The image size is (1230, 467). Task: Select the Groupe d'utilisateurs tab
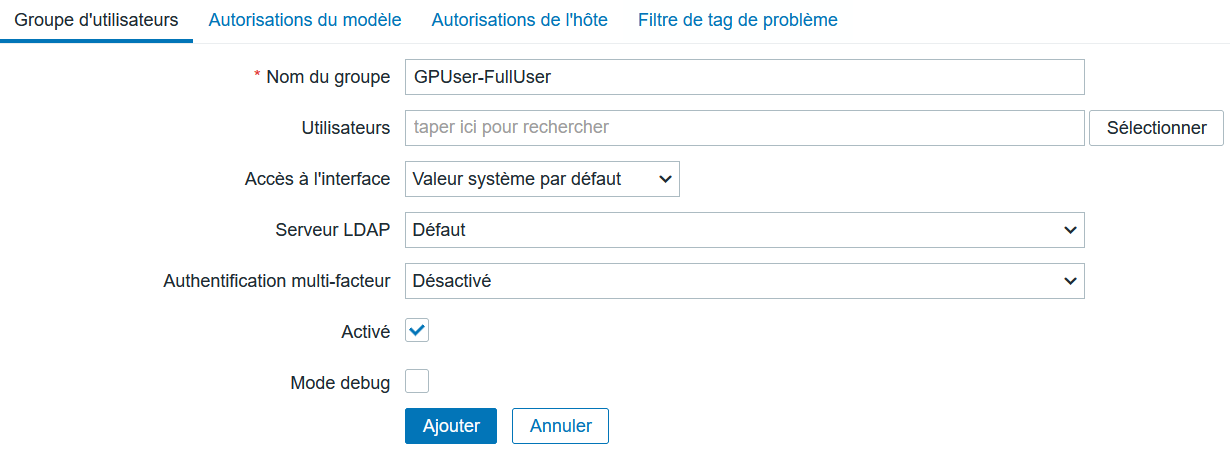(x=96, y=20)
